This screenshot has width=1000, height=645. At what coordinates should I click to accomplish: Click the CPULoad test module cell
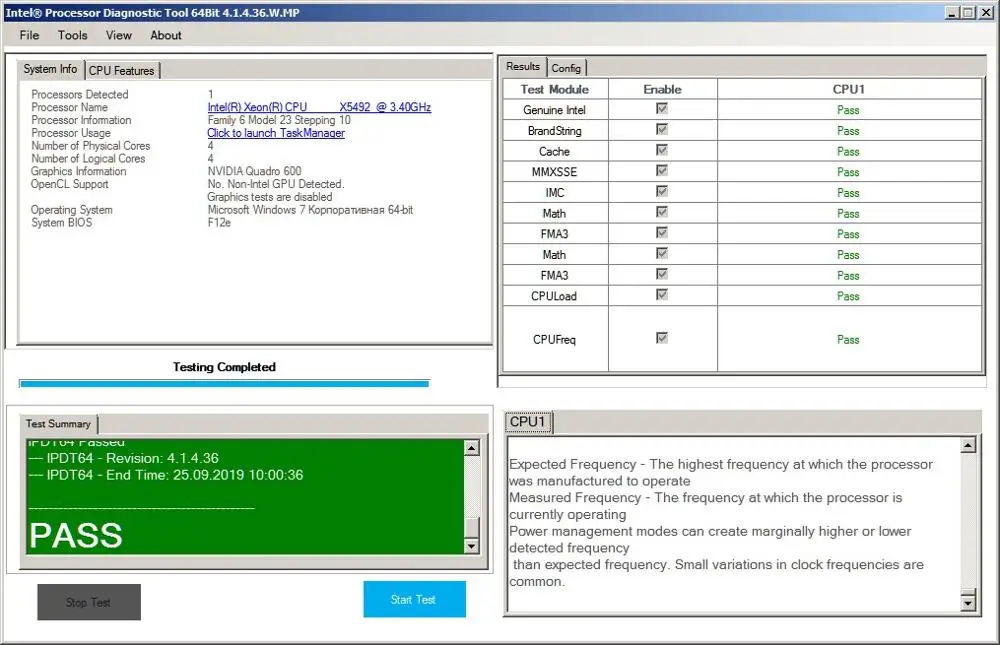(x=555, y=296)
